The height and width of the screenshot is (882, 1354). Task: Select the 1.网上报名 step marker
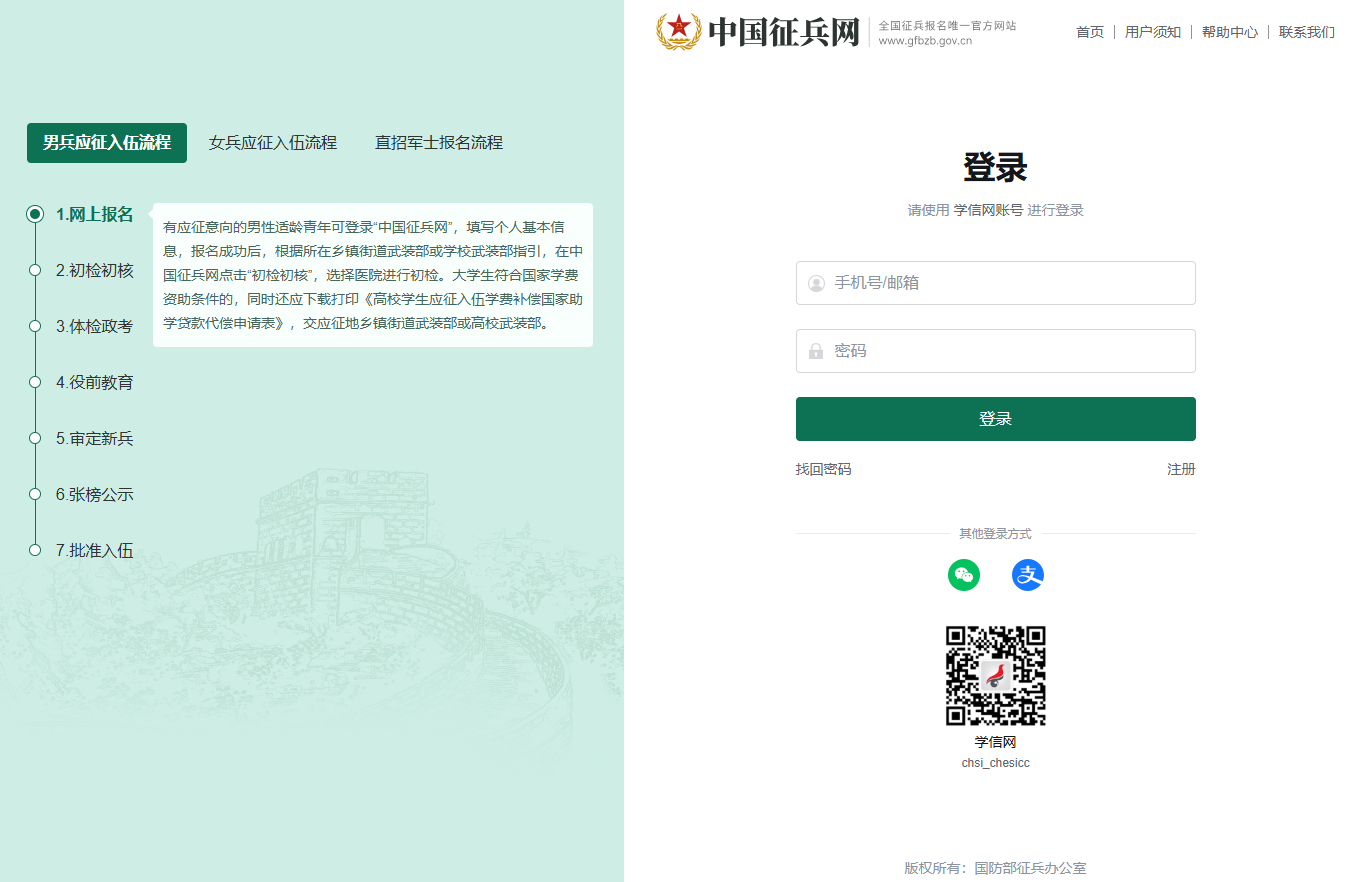click(35, 214)
